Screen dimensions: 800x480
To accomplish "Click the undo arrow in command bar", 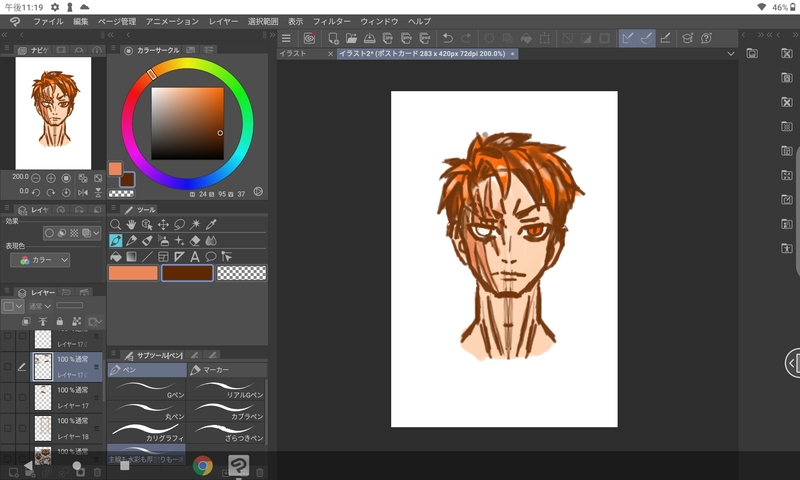I will click(447, 39).
